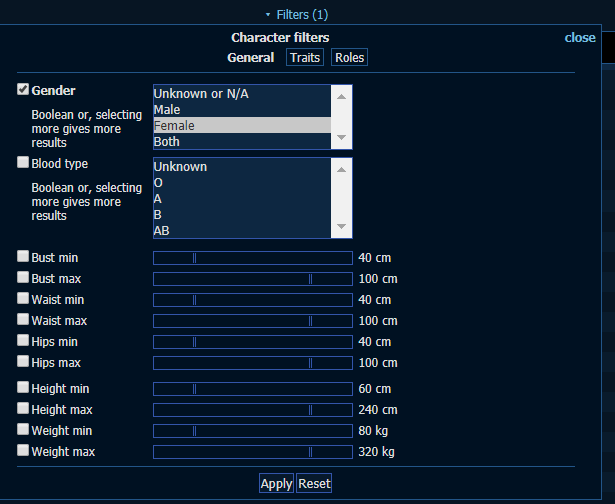The image size is (615, 504).
Task: Click the close link in filters panel
Action: pos(580,38)
